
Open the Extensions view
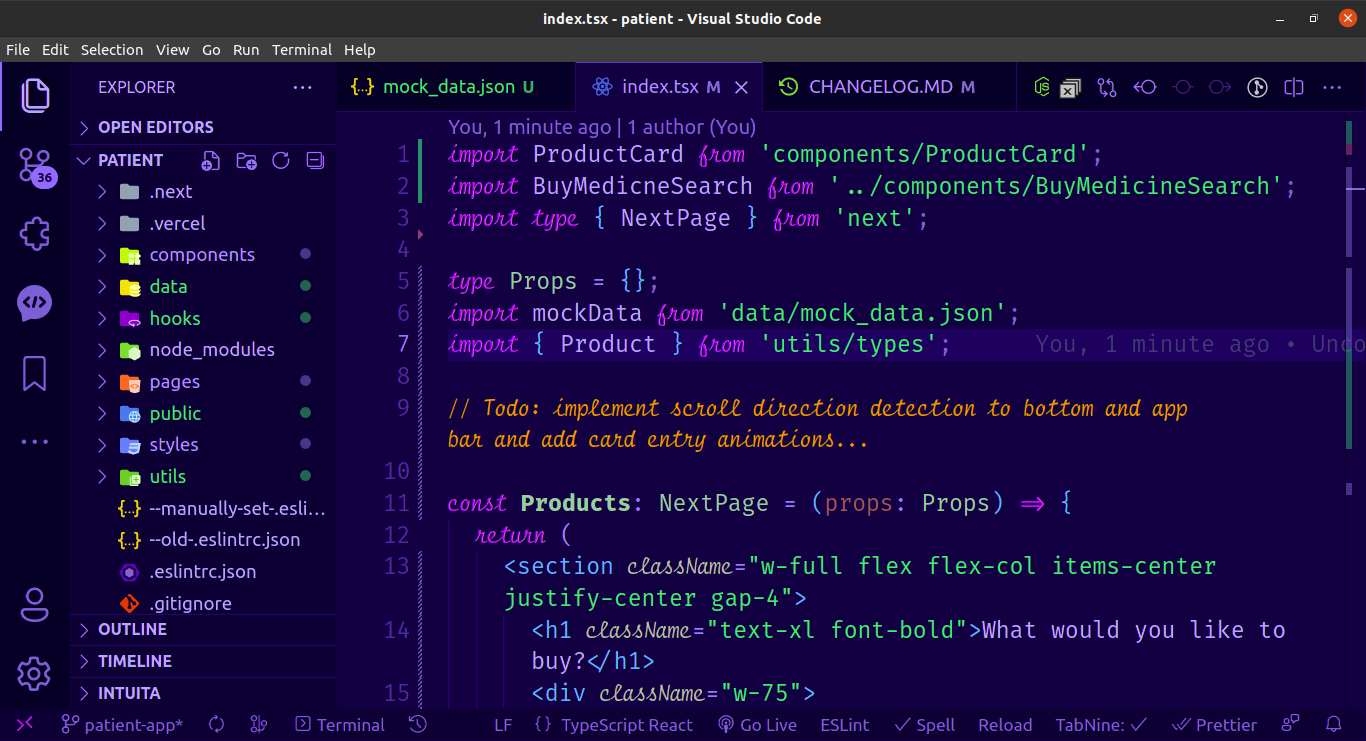coord(34,234)
